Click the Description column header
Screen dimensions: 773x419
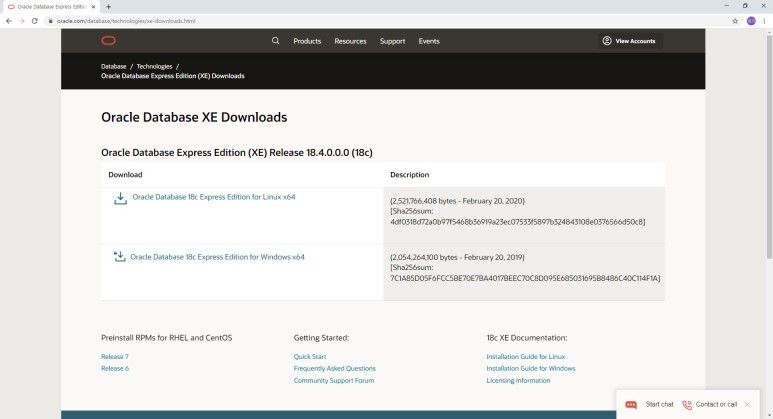pyautogui.click(x=410, y=175)
